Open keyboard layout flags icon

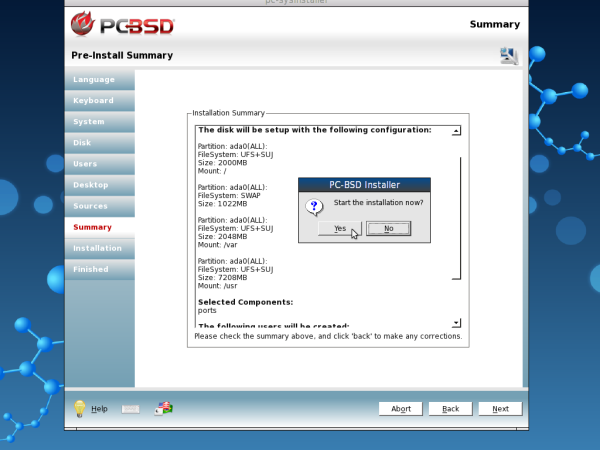[164, 409]
